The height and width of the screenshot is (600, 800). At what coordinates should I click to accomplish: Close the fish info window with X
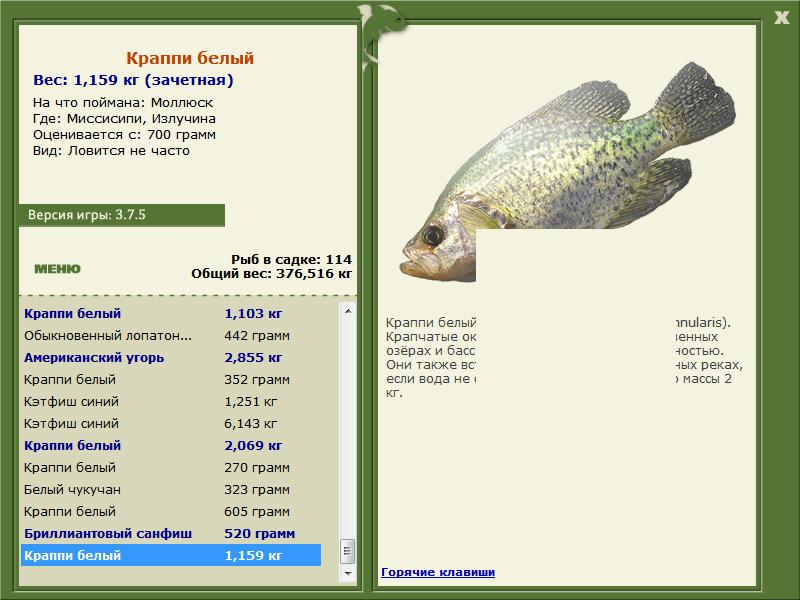[781, 18]
